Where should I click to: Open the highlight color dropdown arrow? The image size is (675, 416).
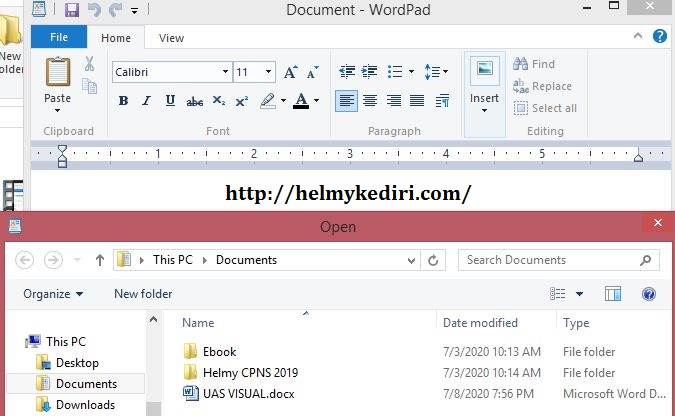click(283, 101)
